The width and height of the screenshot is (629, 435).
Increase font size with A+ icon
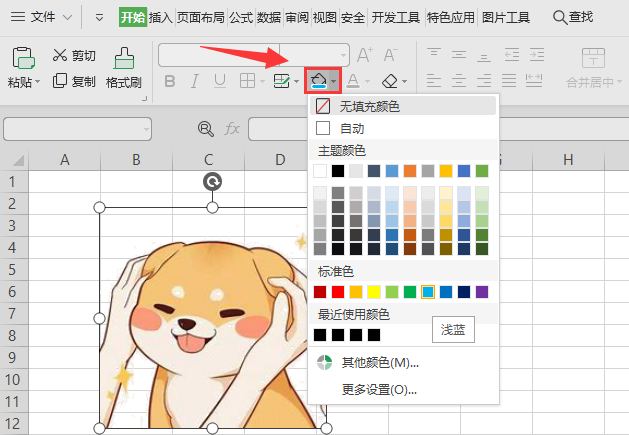(x=365, y=55)
